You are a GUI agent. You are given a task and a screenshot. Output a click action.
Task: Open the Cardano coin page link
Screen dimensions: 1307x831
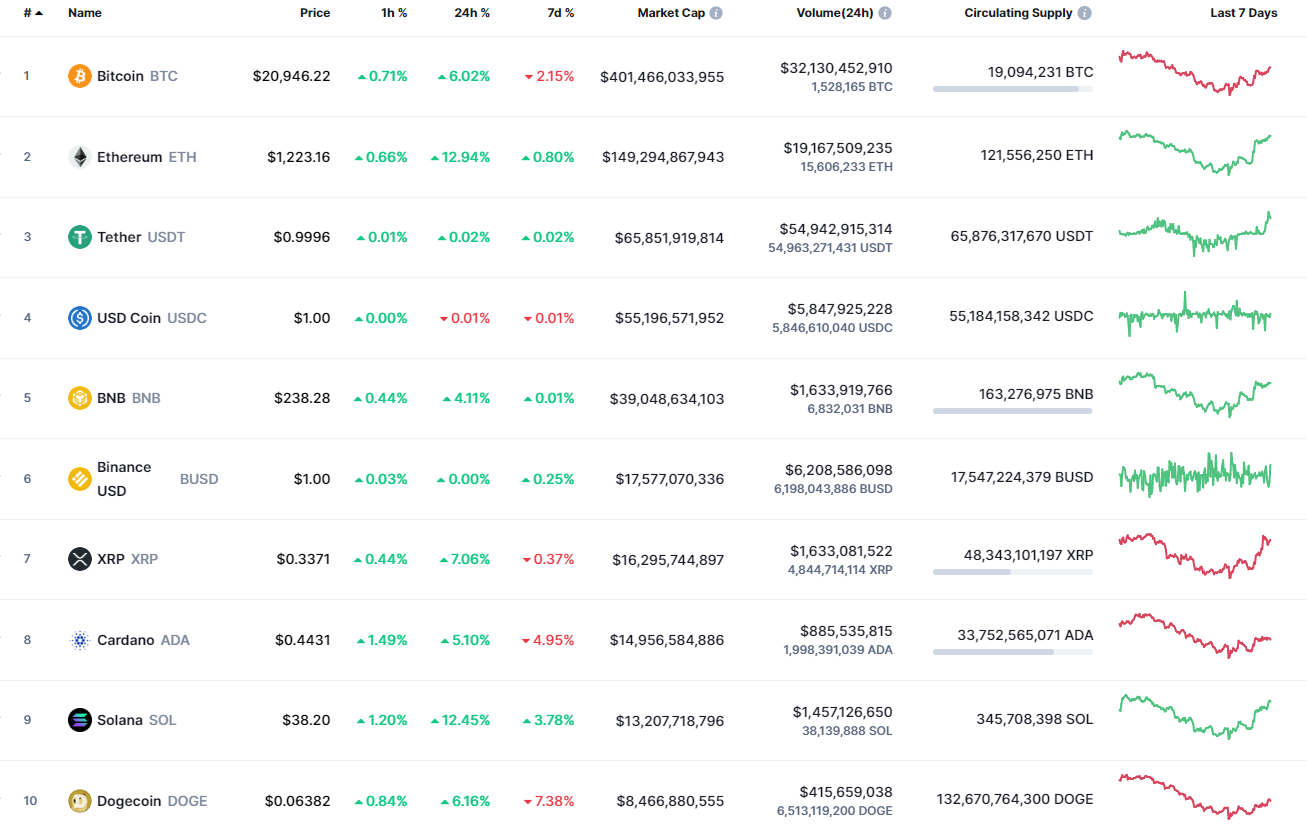(x=125, y=639)
